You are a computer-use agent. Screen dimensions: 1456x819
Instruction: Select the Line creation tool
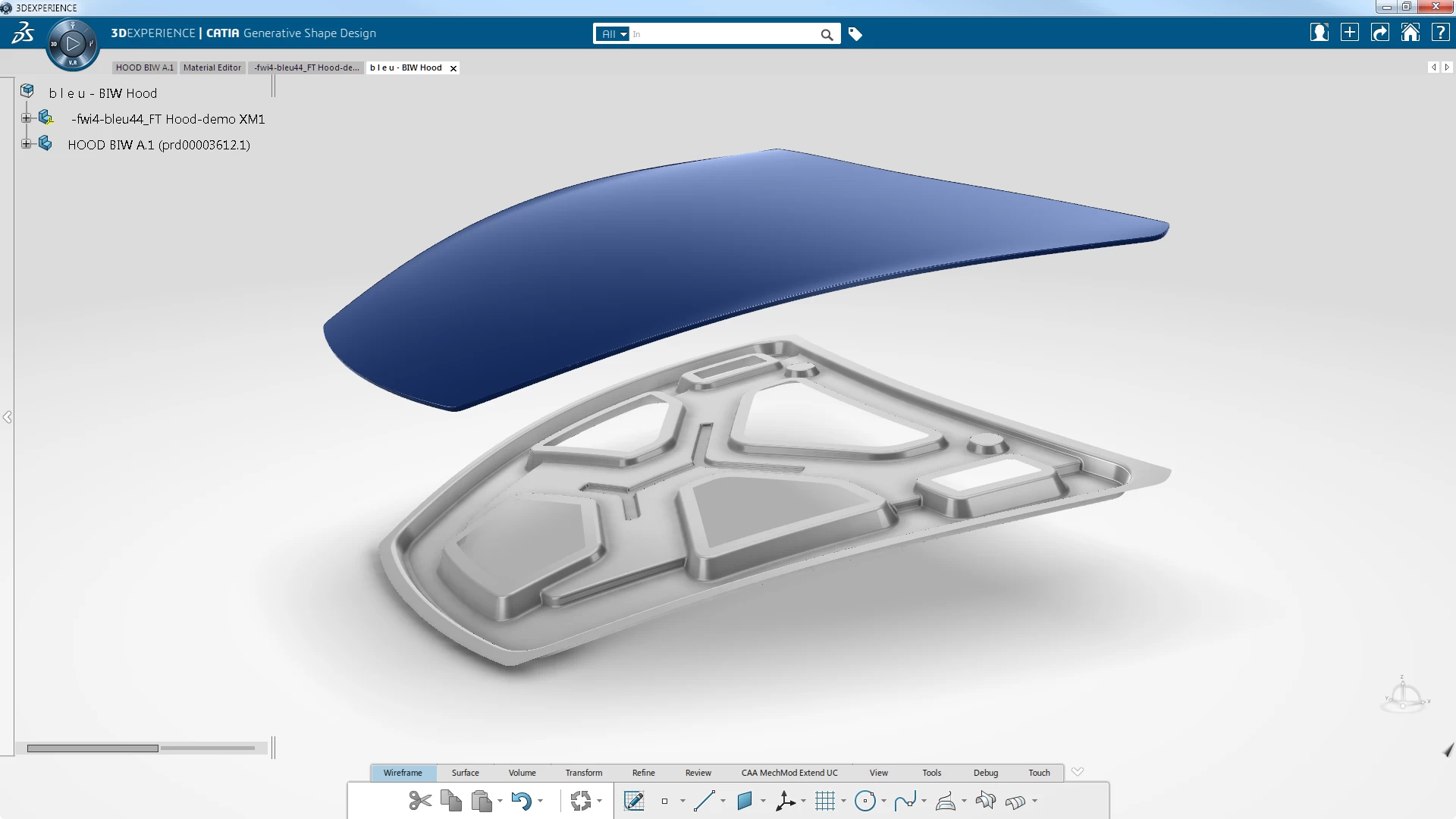704,801
